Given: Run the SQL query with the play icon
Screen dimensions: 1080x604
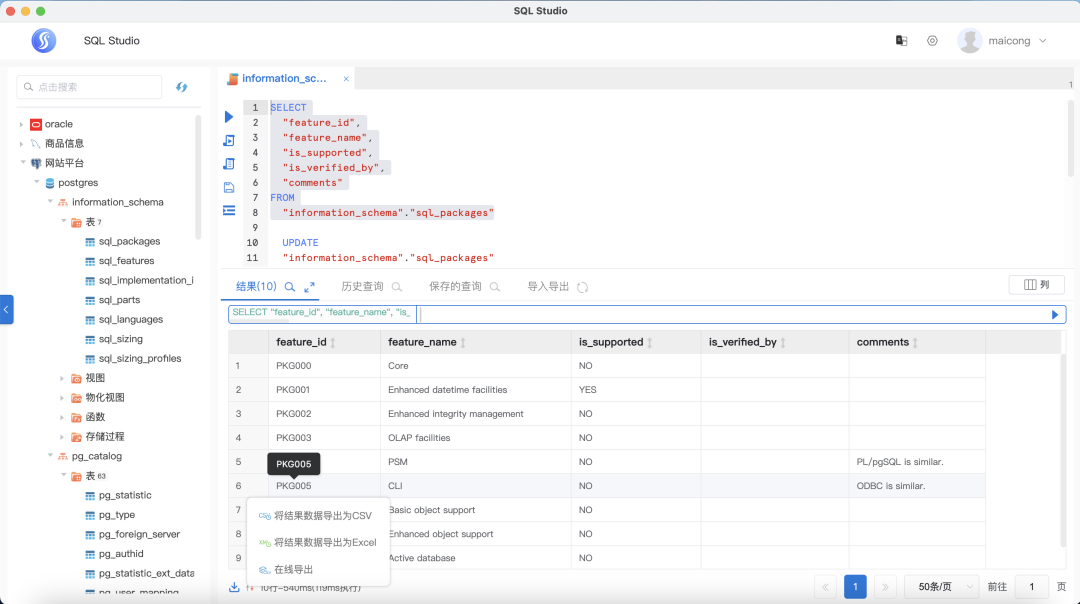Looking at the screenshot, I should (229, 117).
